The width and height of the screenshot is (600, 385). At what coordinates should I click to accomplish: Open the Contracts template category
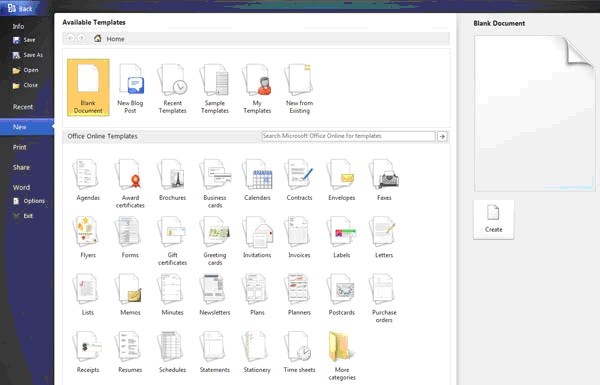[x=299, y=180]
